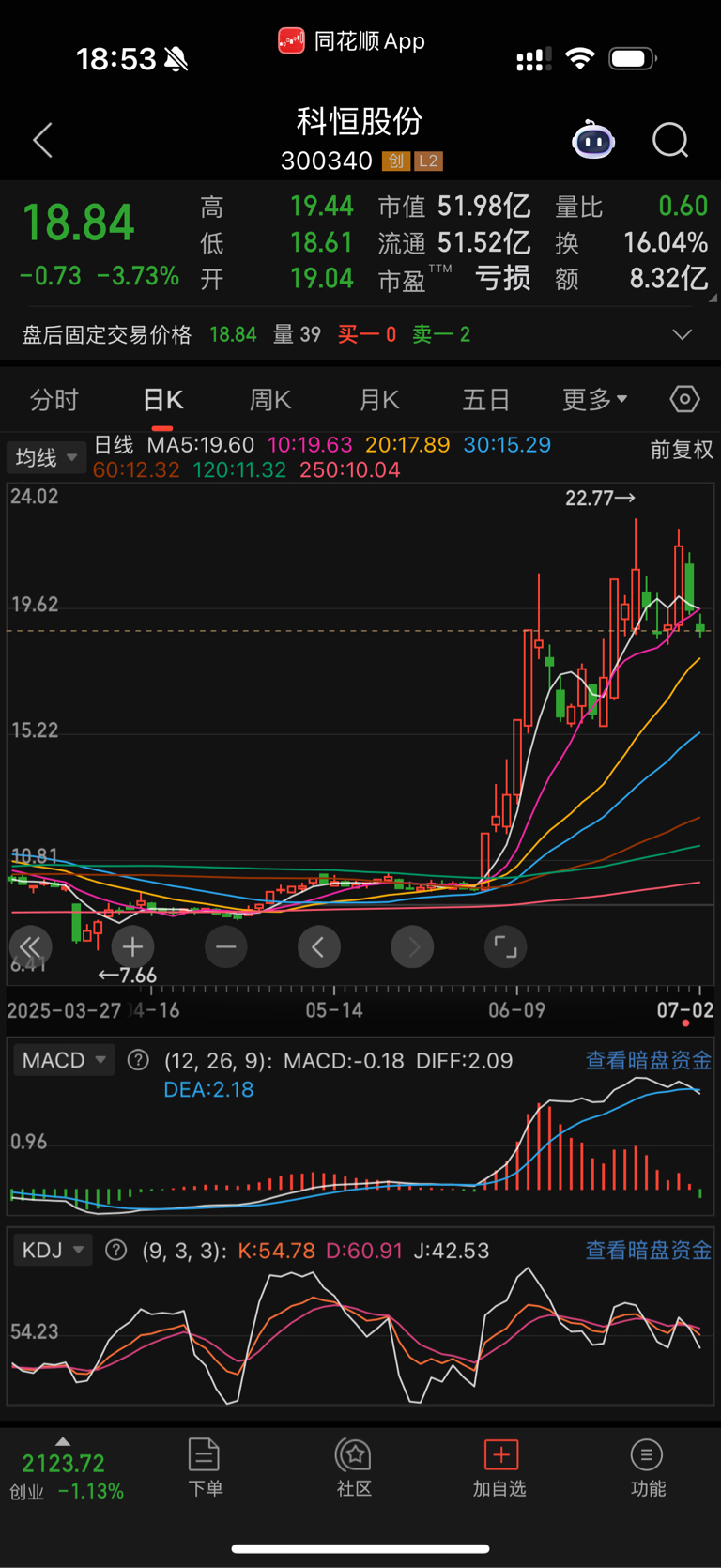Screen dimensions: 721x1568
Task: Tap the 07-02 date marker
Action: tap(685, 1010)
